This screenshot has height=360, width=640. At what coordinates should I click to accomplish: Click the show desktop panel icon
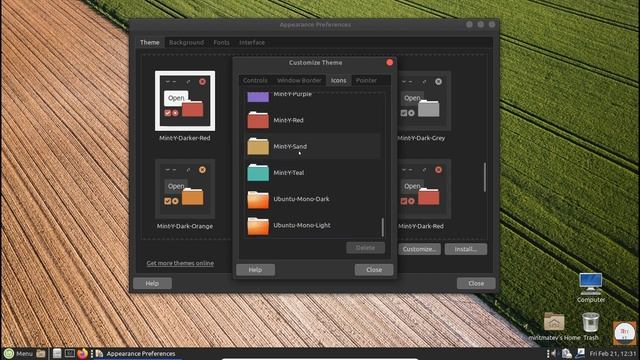pos(57,353)
